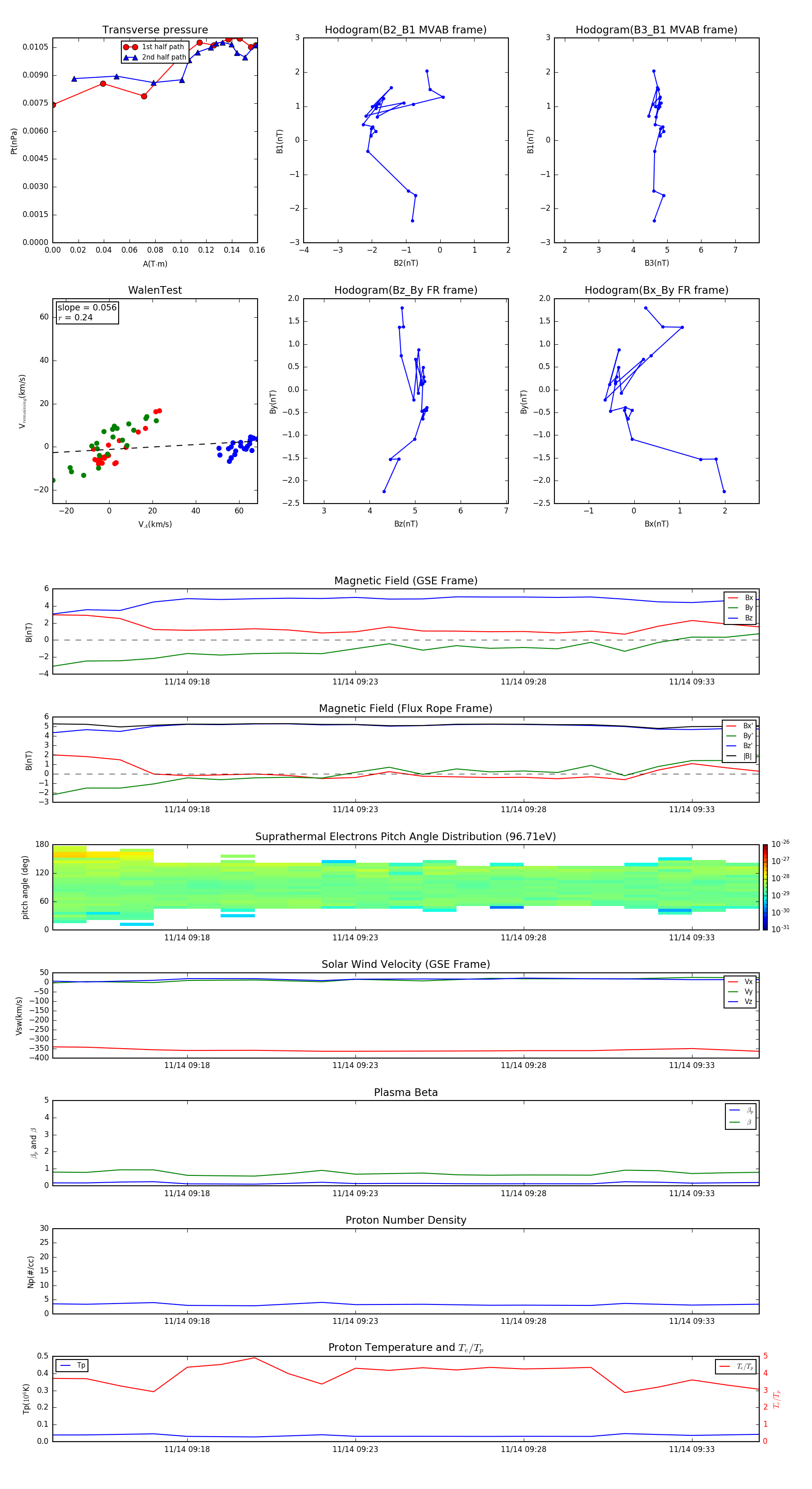This screenshot has width=812, height=1489.
Task: Click the 'A(T·m)' x-axis label
Action: [155, 264]
